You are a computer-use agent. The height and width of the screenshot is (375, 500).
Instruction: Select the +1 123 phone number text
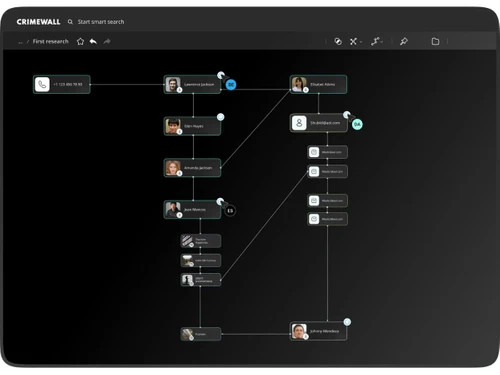68,84
